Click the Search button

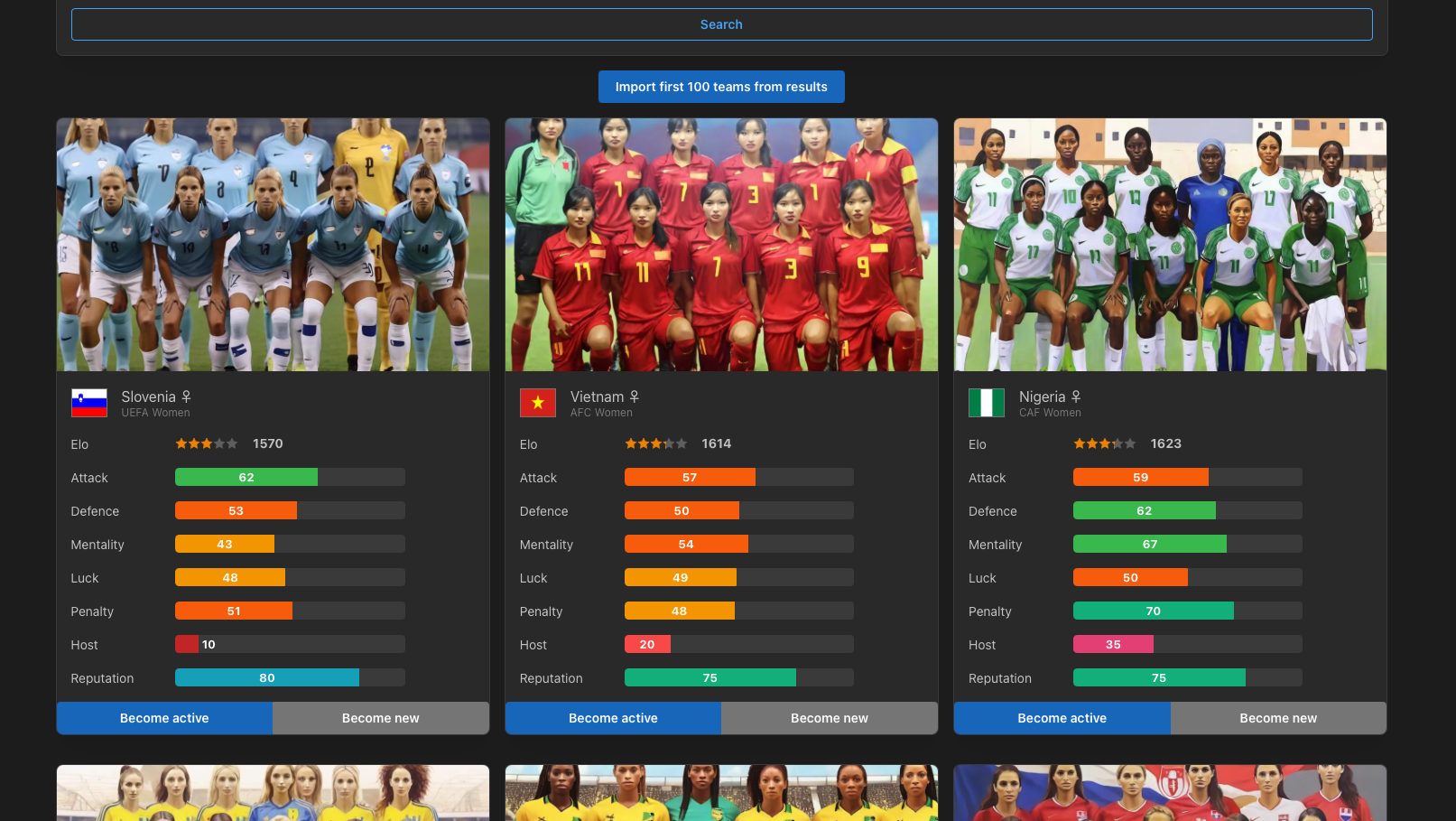tap(721, 24)
